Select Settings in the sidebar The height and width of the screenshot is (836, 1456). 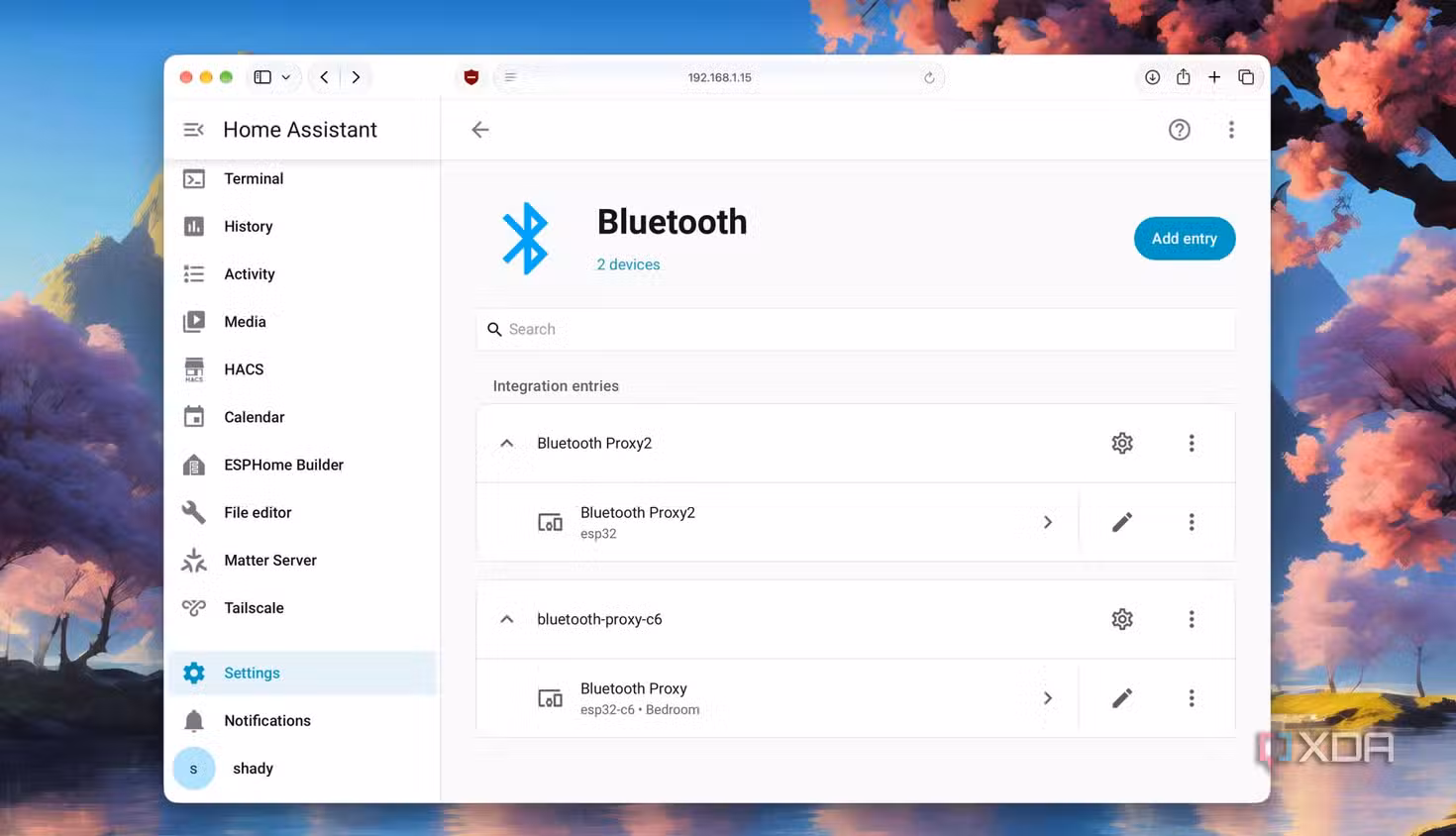click(x=302, y=673)
